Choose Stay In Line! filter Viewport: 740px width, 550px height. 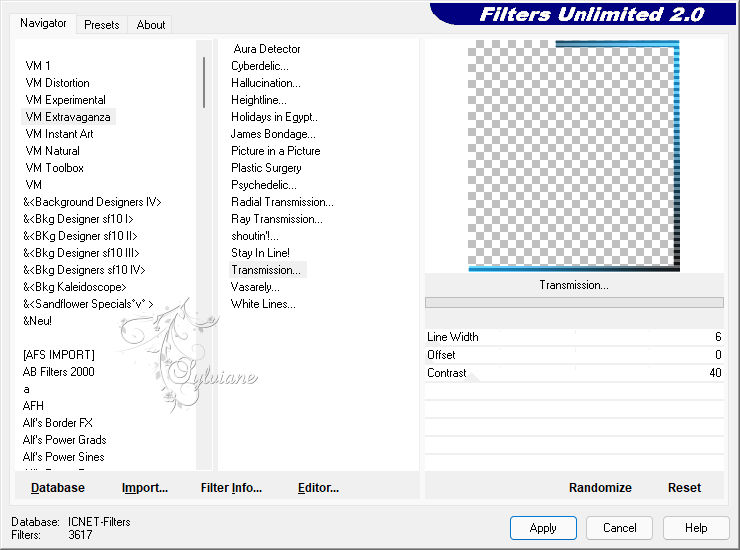(x=261, y=253)
